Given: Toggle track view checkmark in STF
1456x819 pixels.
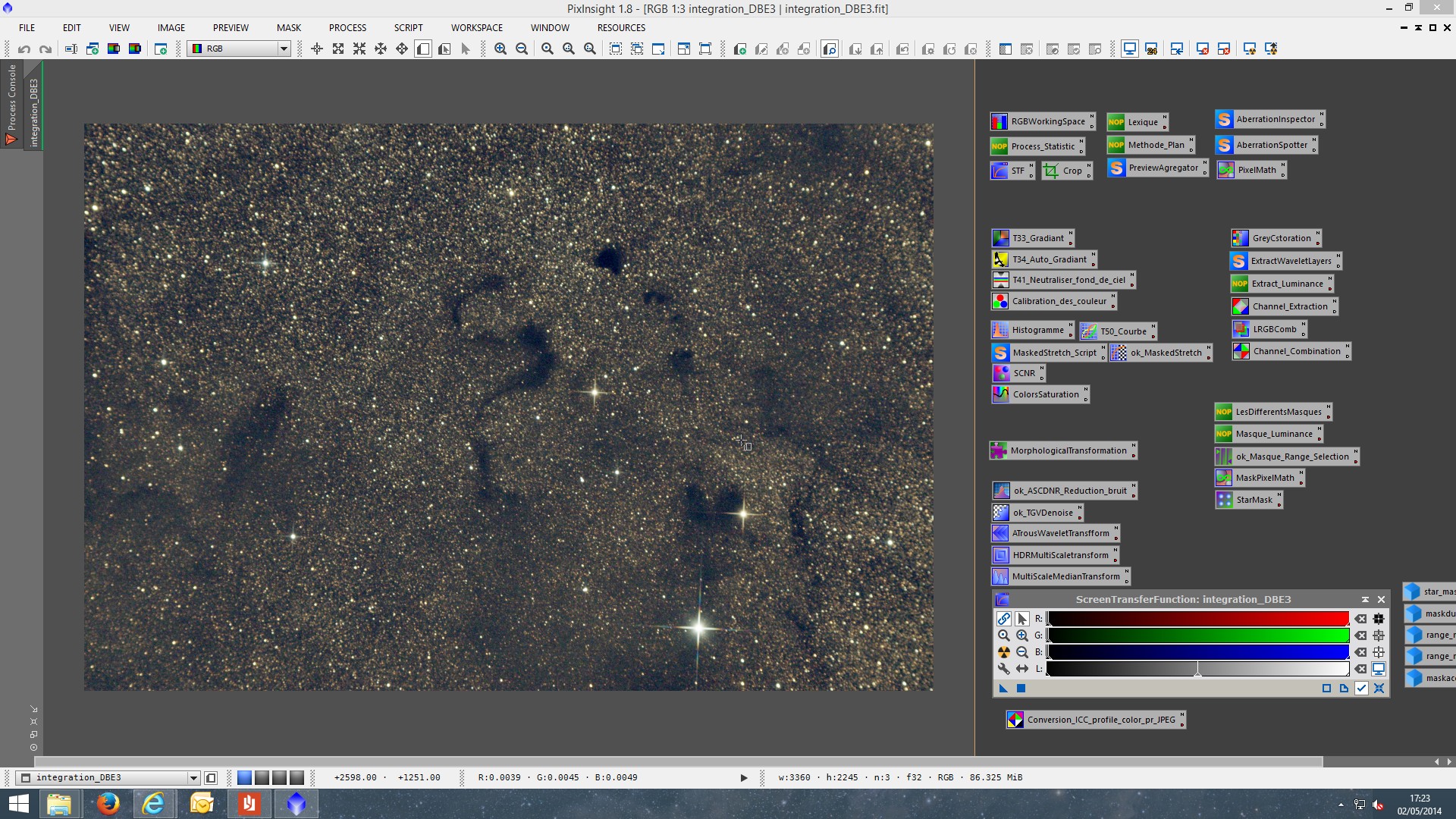Looking at the screenshot, I should tap(1361, 689).
